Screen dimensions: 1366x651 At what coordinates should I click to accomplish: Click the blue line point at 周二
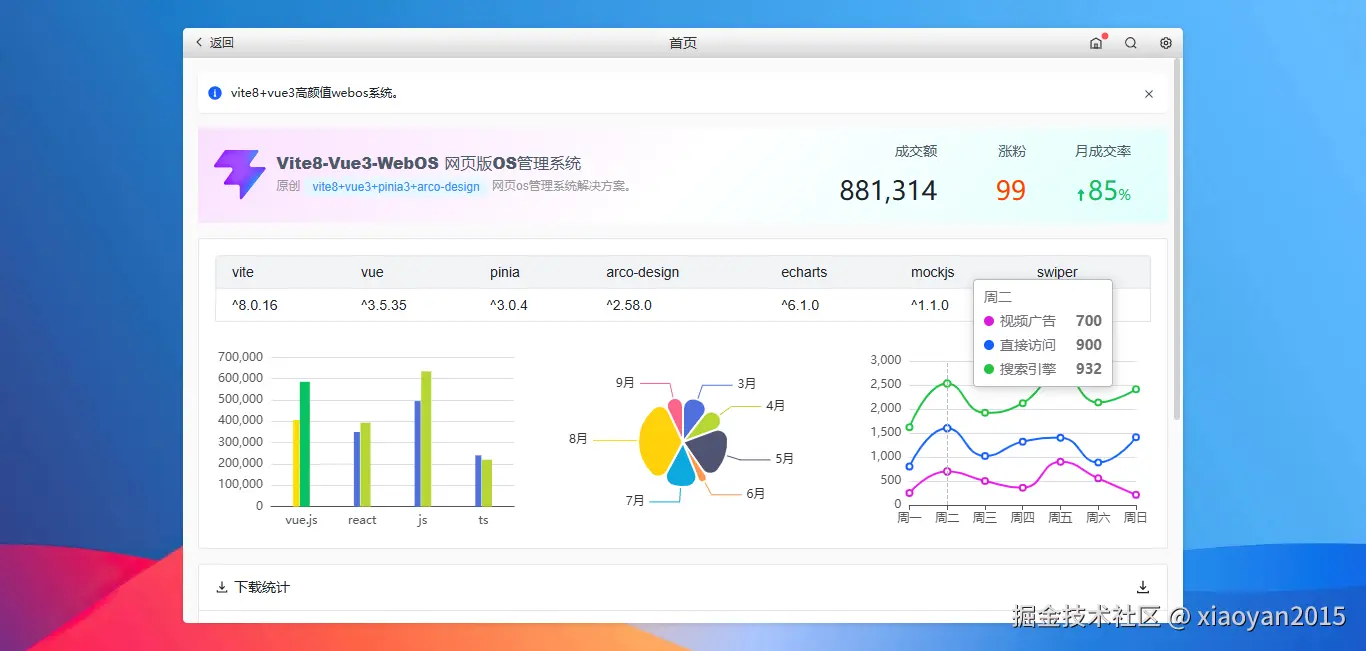tap(947, 428)
